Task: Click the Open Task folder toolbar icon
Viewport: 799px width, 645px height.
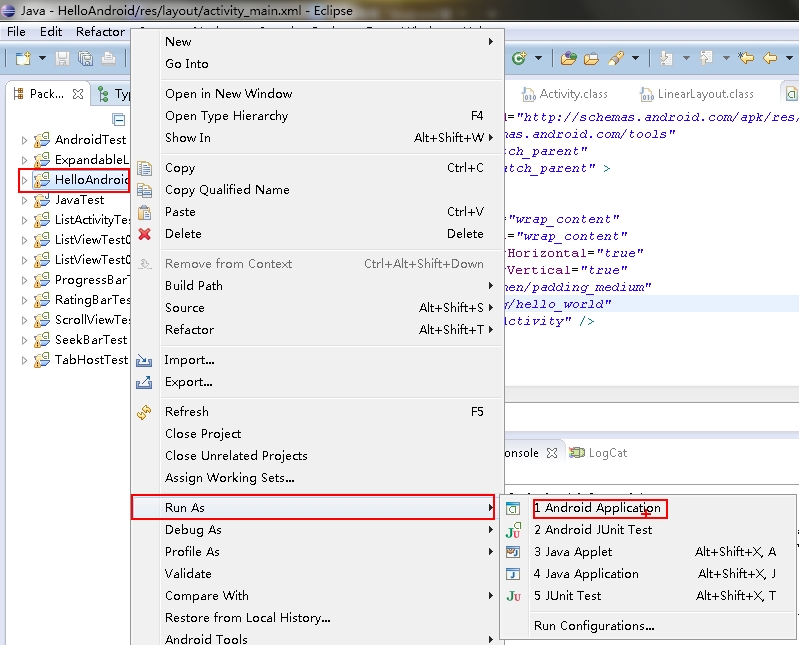Action: click(592, 59)
